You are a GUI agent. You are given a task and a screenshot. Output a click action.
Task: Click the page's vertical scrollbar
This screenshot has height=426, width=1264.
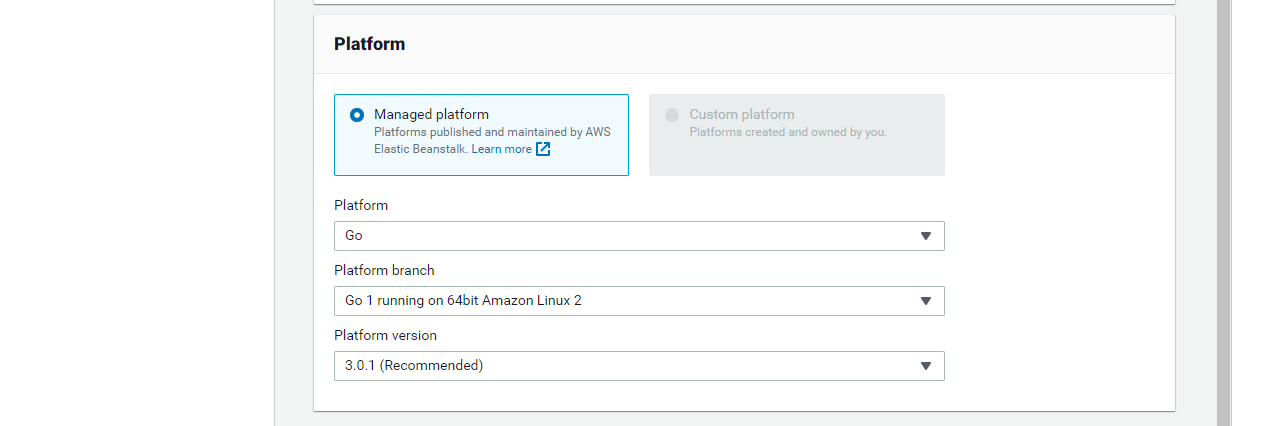(1223, 213)
